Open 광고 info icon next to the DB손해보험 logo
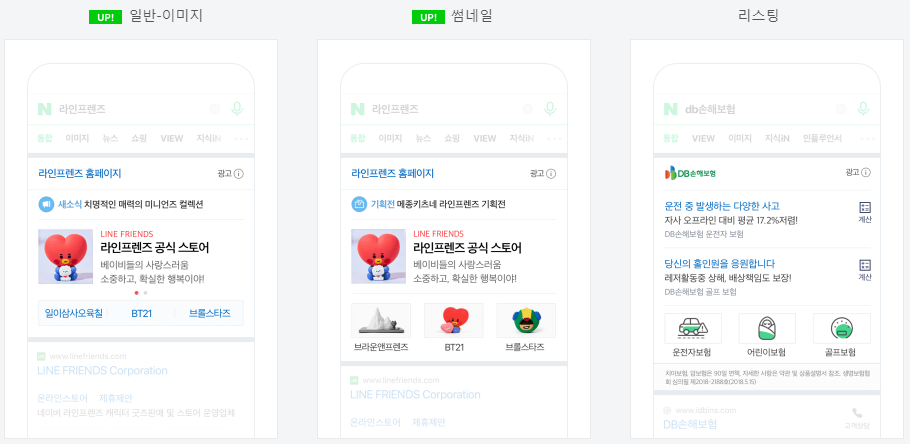 click(x=866, y=172)
